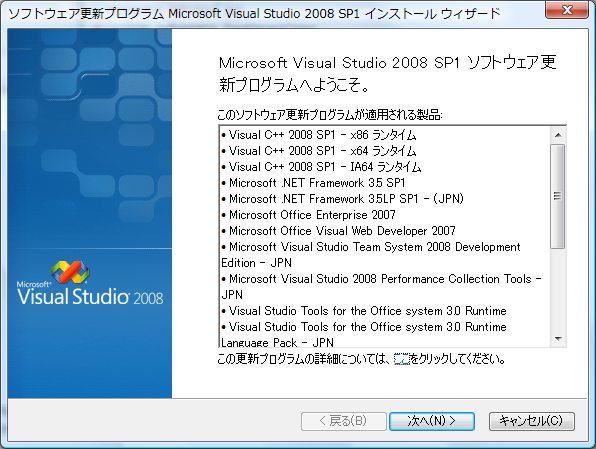Image resolution: width=596 pixels, height=449 pixels.
Task: Close the install wizard window
Action: (567, 10)
